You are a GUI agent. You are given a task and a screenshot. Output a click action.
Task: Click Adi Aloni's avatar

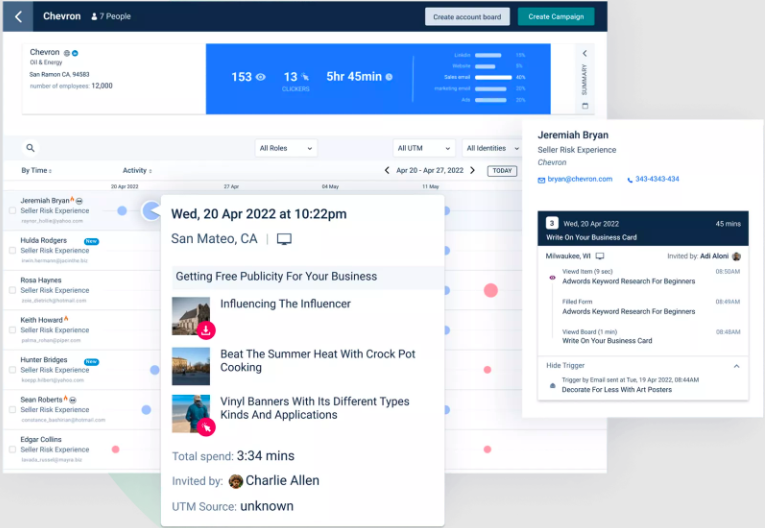tap(736, 256)
